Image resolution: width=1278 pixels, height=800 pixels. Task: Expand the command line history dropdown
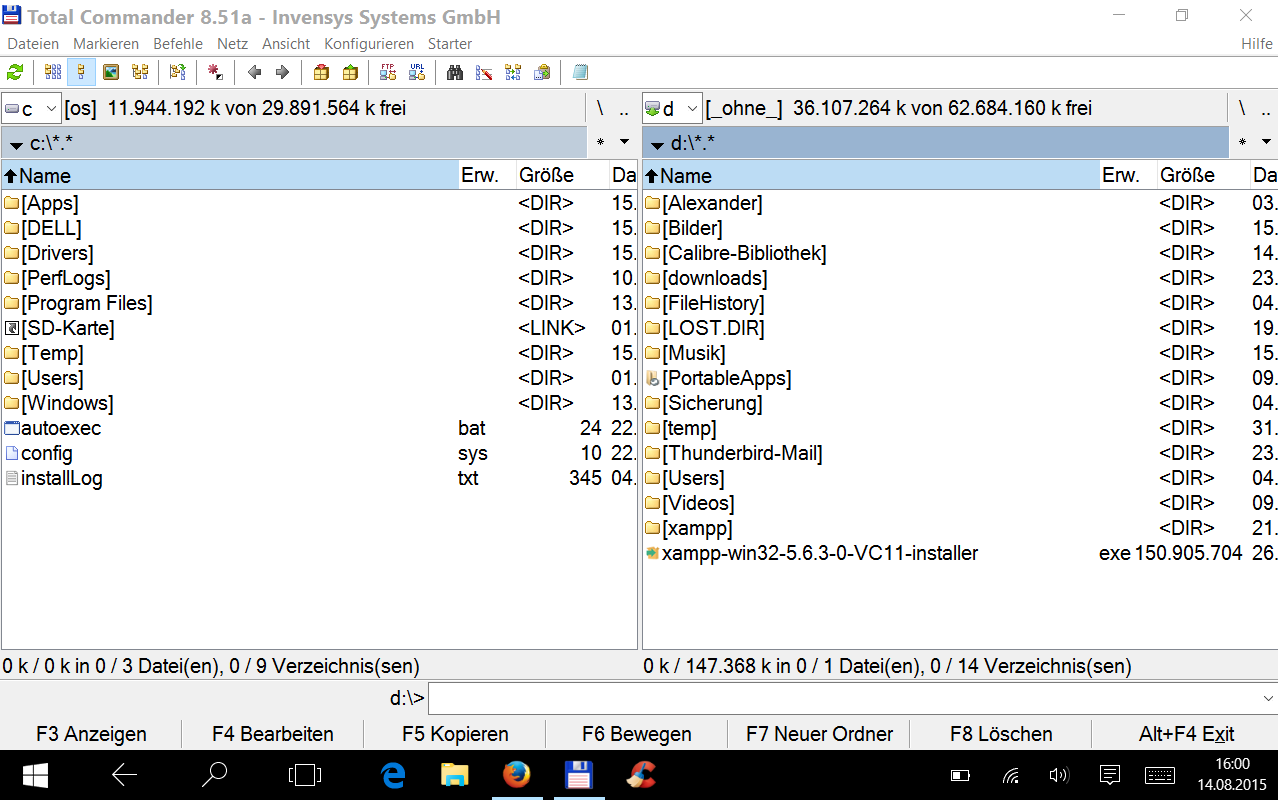point(1268,698)
